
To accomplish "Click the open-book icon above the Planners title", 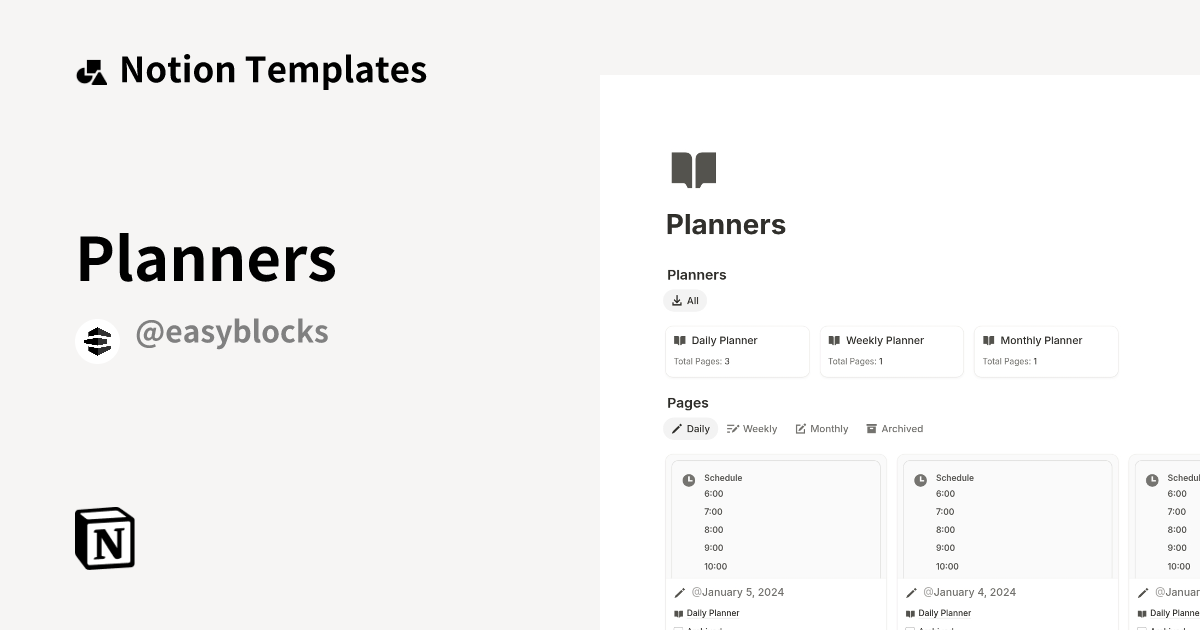I will click(693, 169).
